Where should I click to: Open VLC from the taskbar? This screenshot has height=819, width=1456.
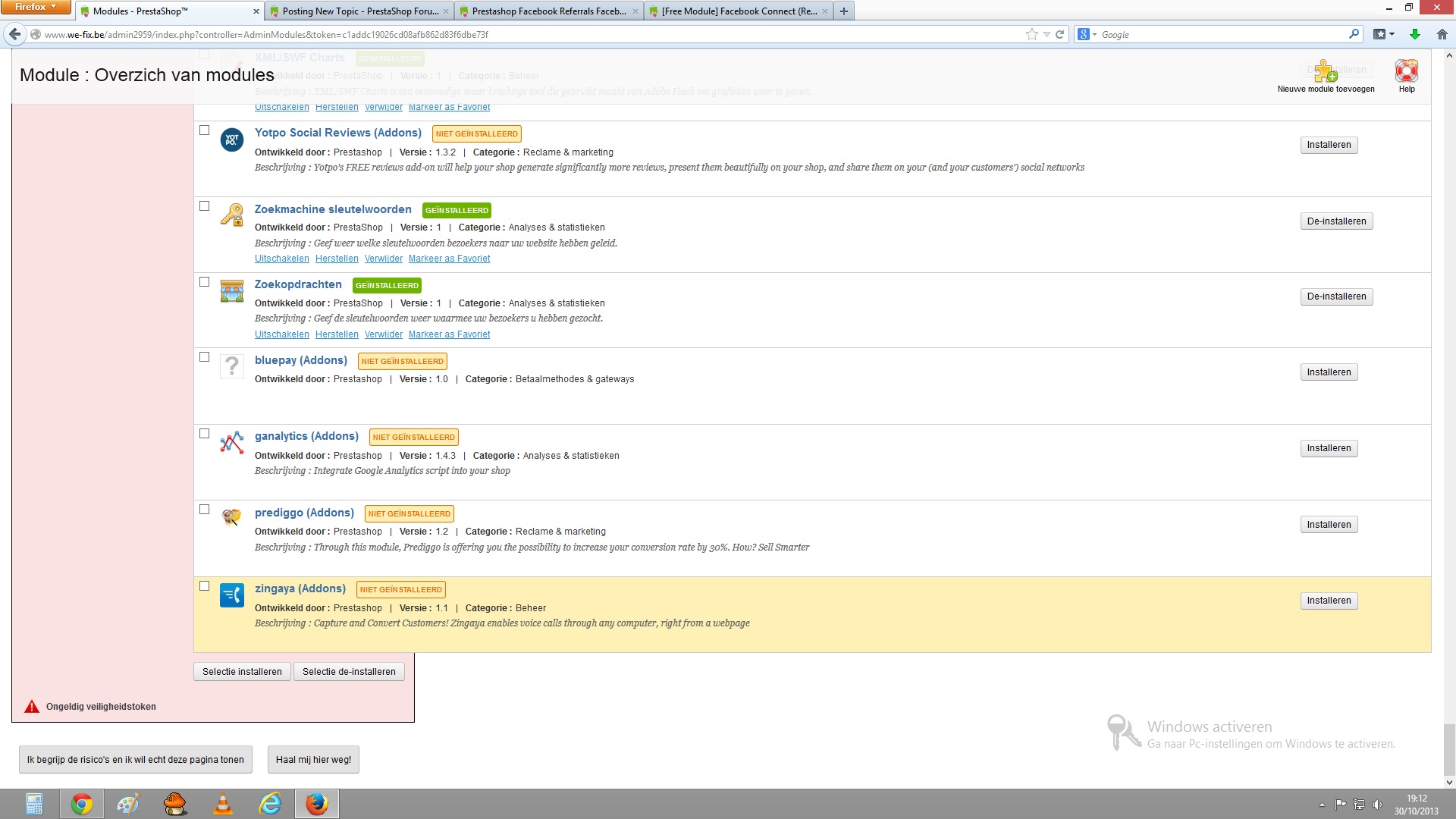pos(223,804)
